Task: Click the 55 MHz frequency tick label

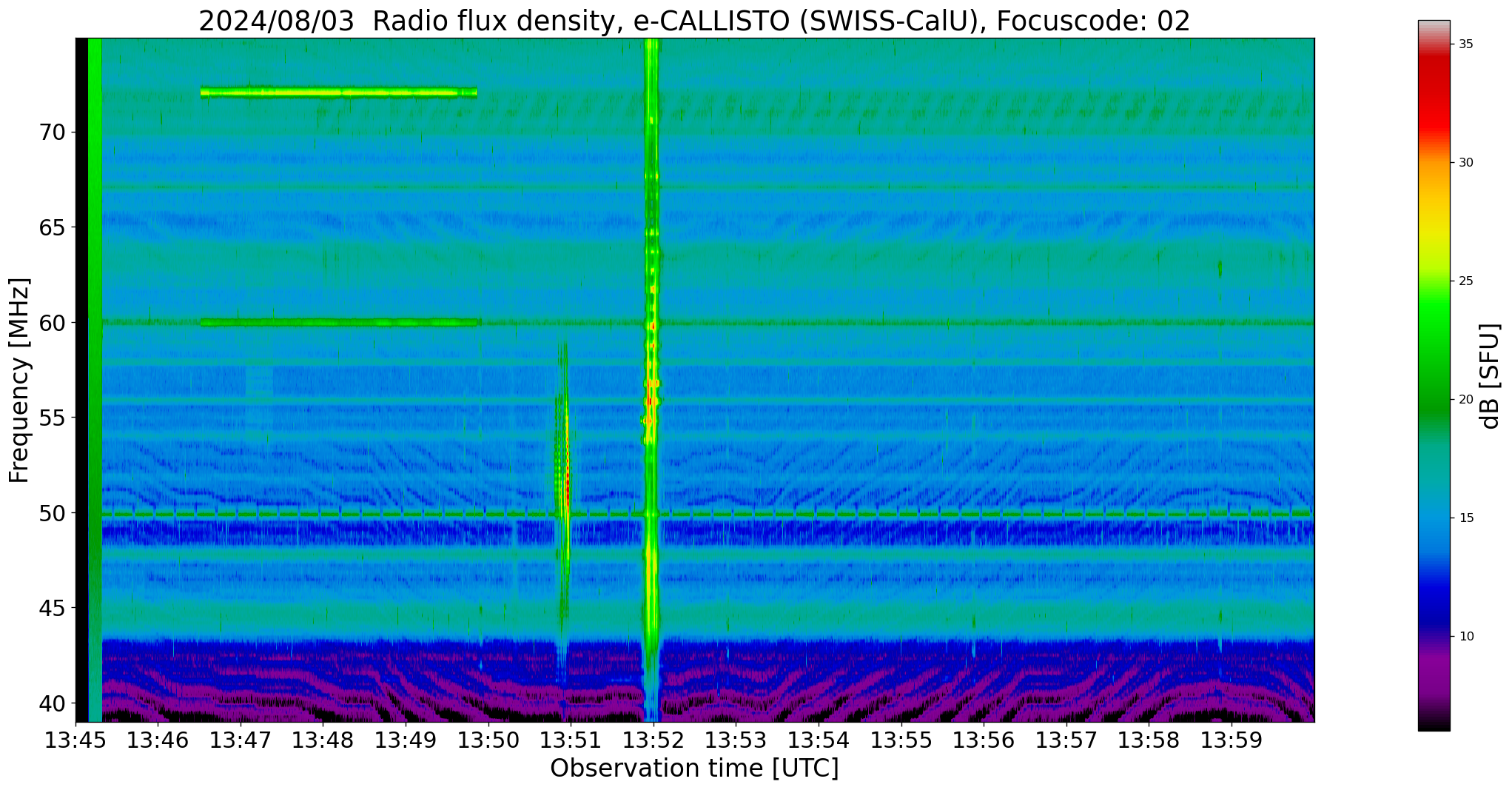Action: click(53, 418)
